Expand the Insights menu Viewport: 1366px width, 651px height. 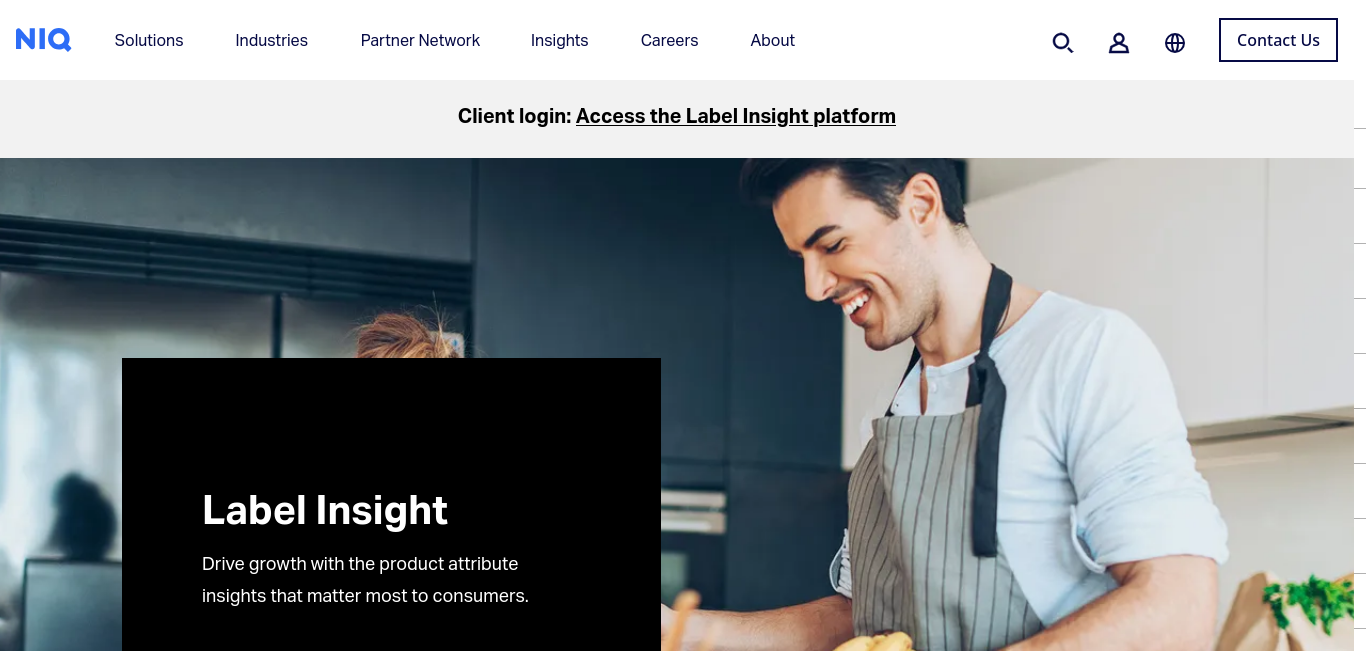click(559, 40)
